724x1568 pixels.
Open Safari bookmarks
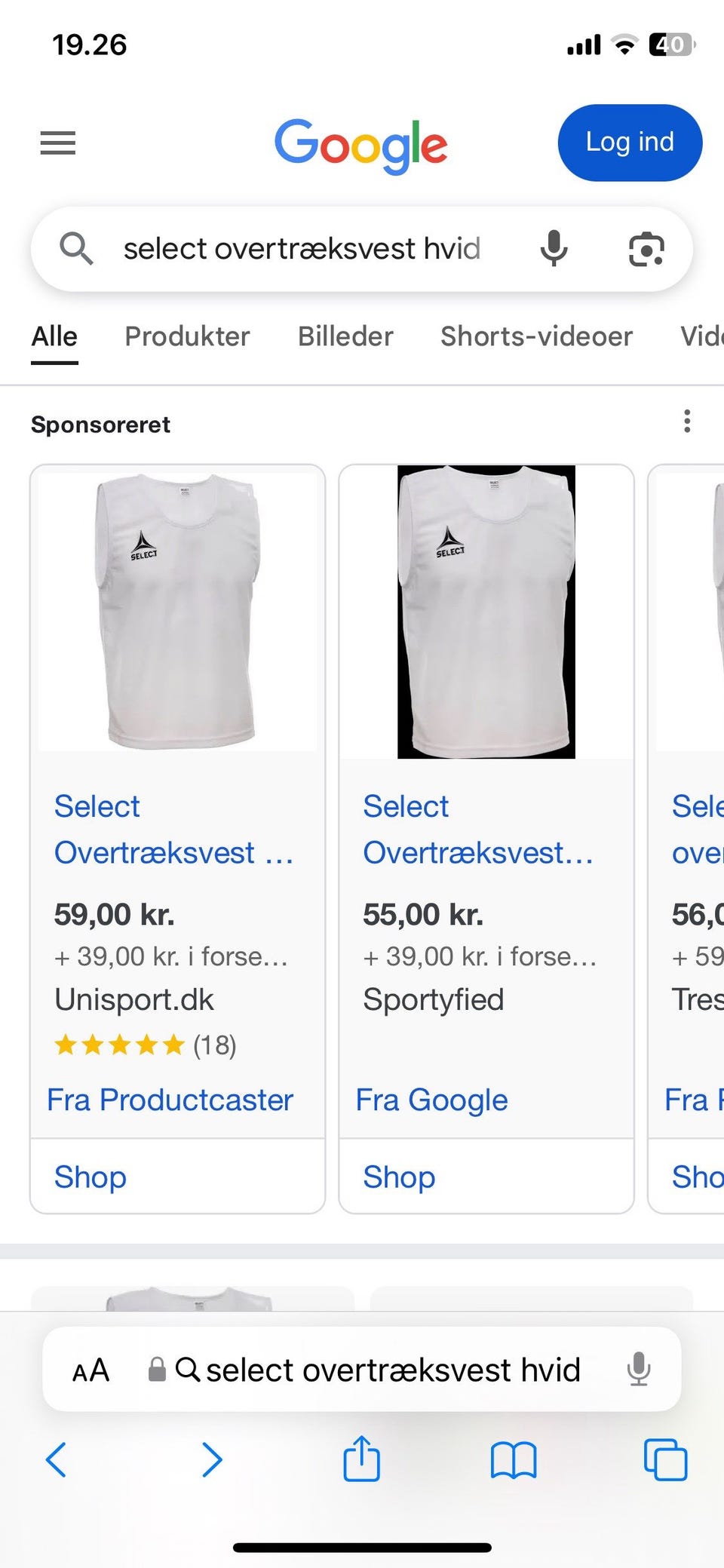(x=513, y=1459)
